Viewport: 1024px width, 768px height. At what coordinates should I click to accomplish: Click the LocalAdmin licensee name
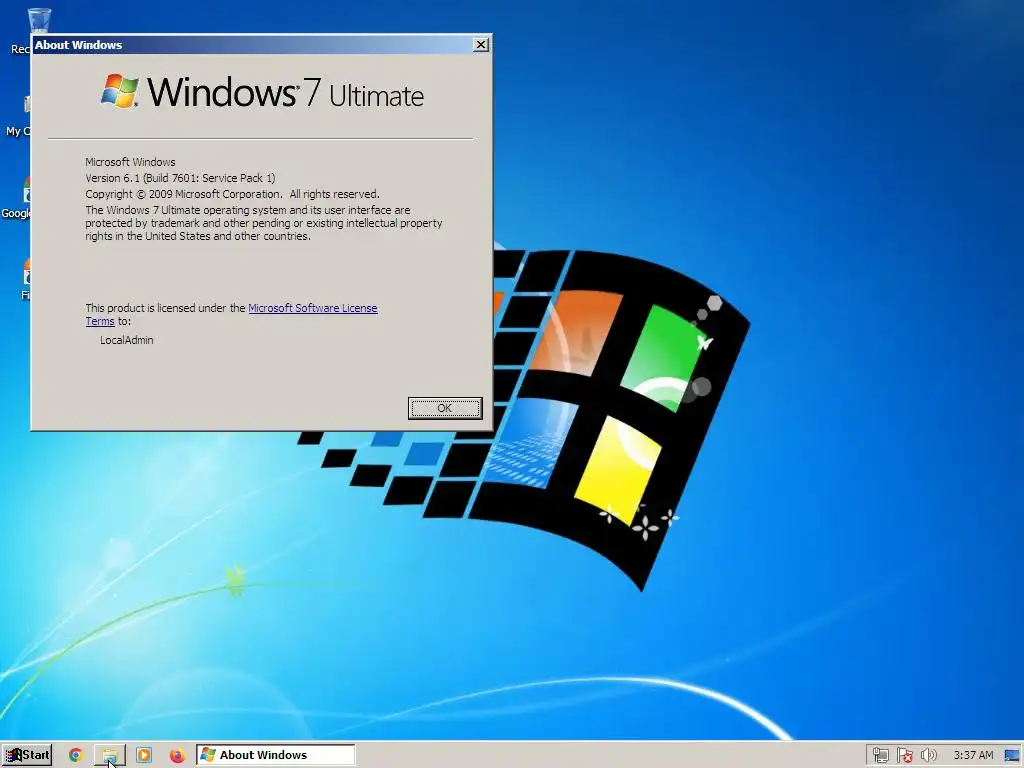coord(127,340)
